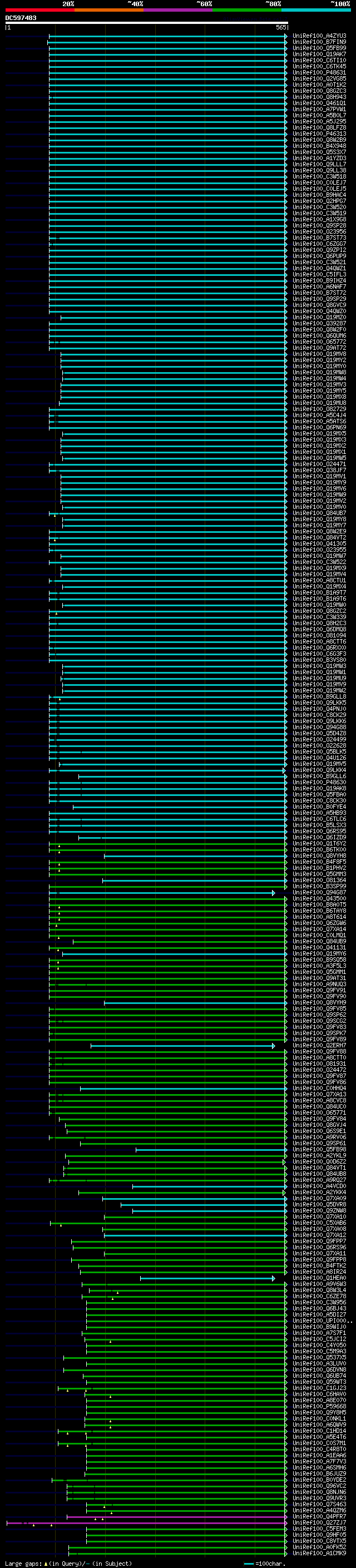Open hit UniRef100_B9HAC4

pyautogui.click(x=319, y=195)
